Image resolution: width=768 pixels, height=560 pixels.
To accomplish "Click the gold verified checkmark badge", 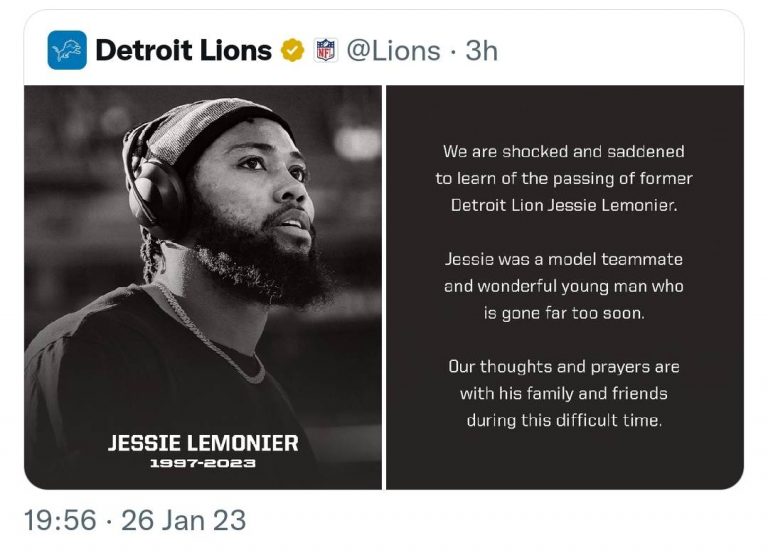I will (292, 50).
